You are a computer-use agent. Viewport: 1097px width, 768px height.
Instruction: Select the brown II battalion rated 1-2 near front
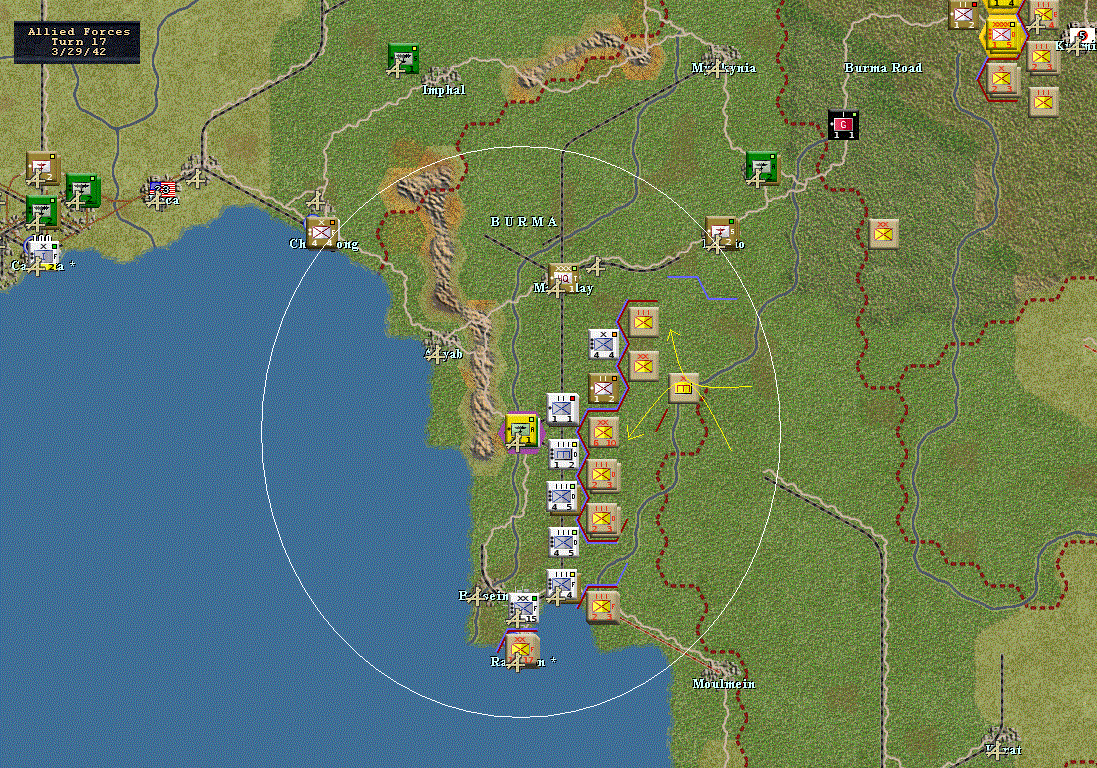[x=604, y=389]
